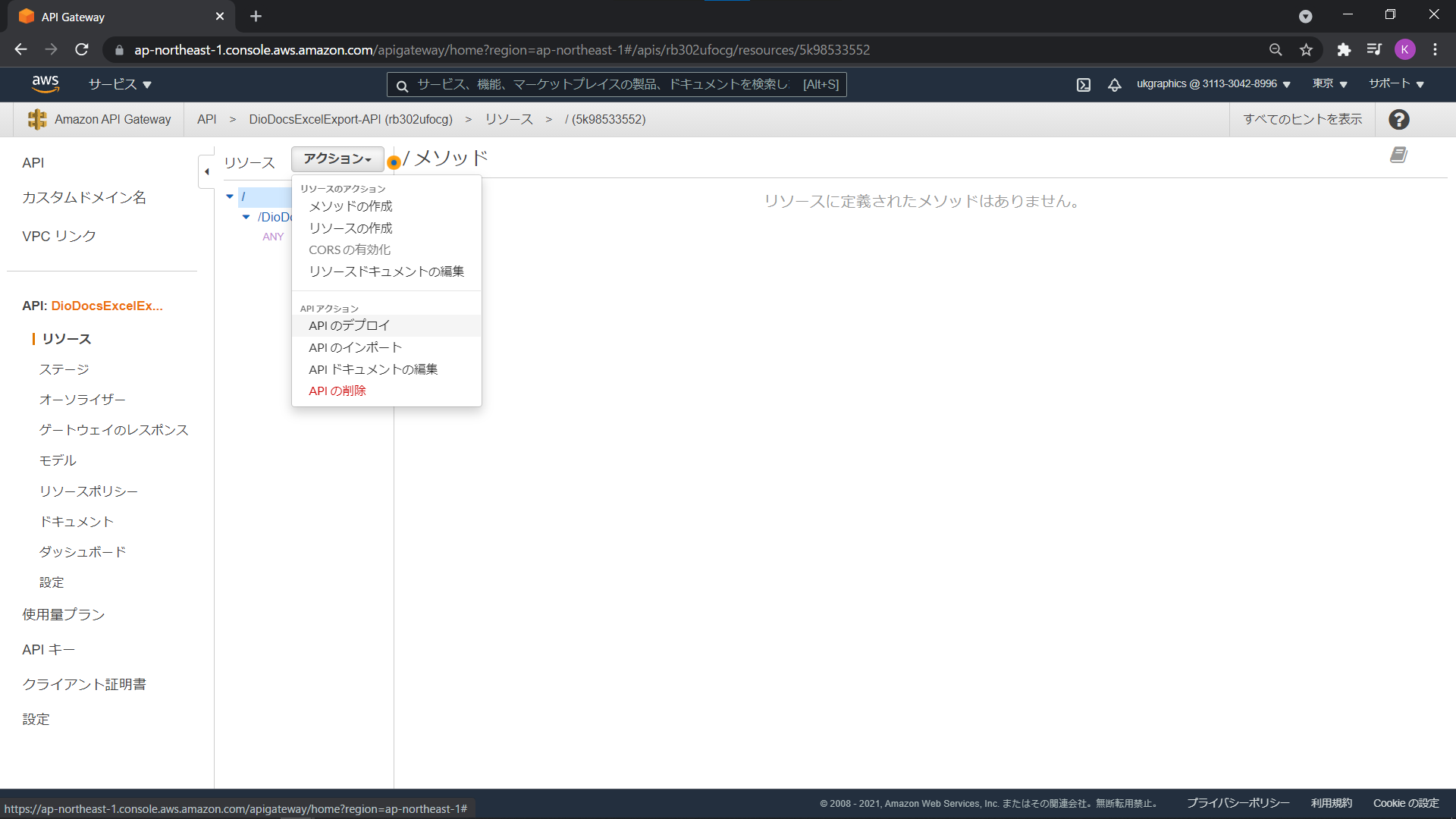Open Chrome three-dot menu
This screenshot has height=819, width=1456.
pos(1435,49)
